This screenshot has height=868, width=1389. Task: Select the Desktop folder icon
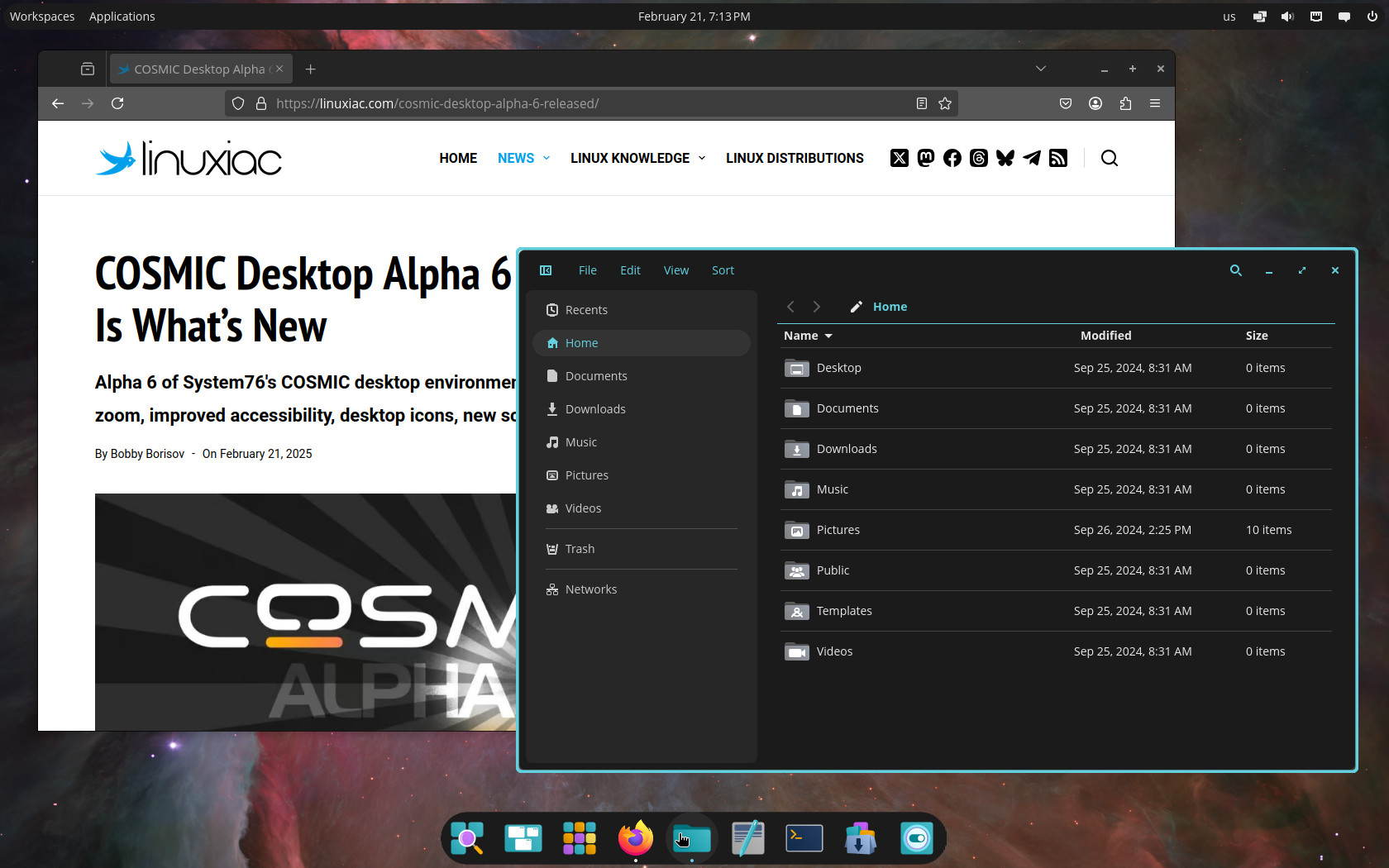[x=796, y=368]
